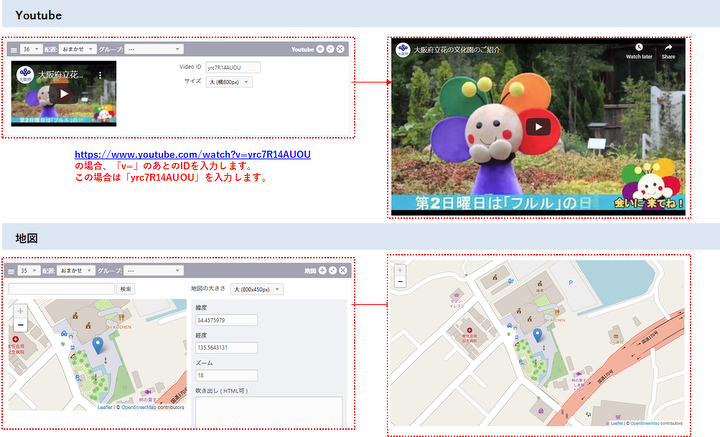
Task: Zoom out on the right preview map
Action: (400, 282)
